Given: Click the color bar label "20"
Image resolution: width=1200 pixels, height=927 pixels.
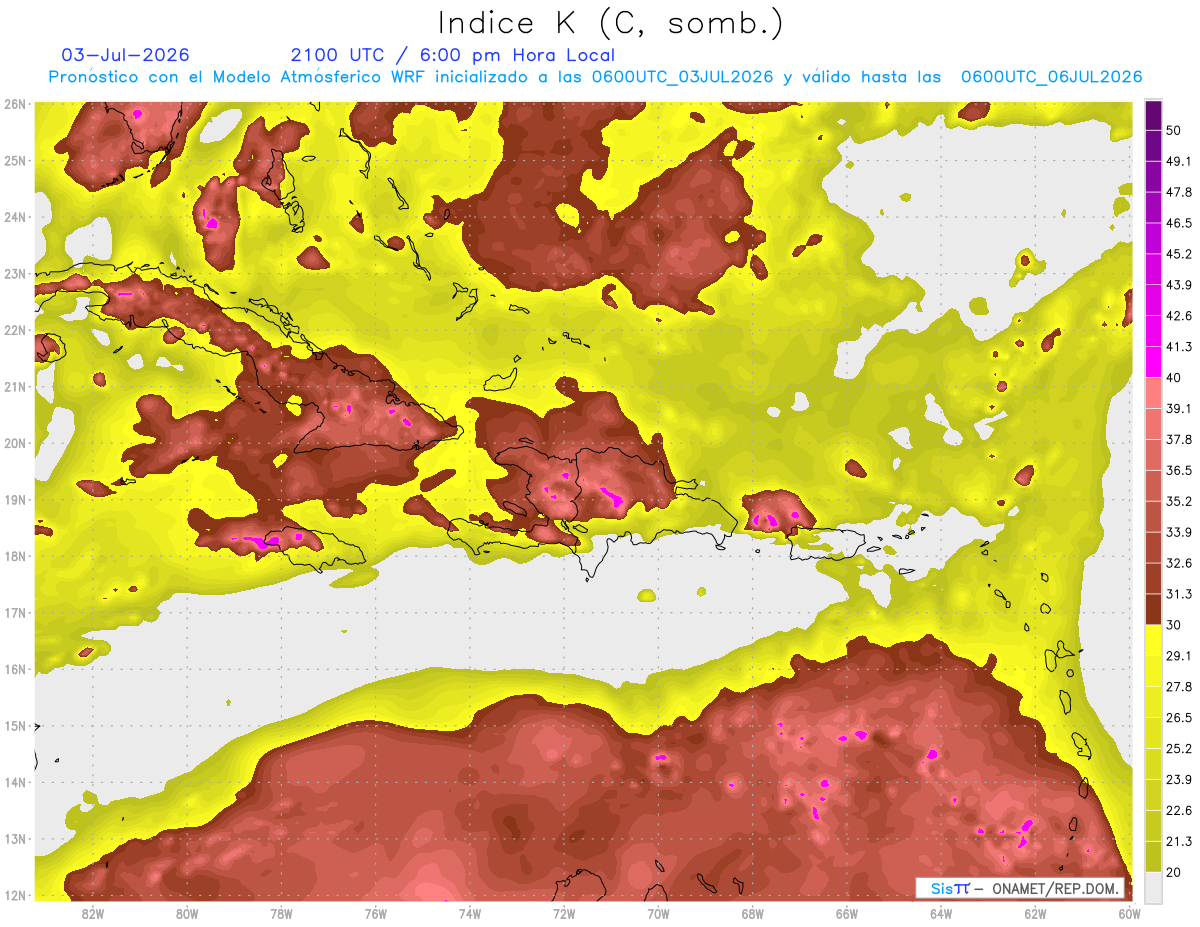Looking at the screenshot, I should (x=1175, y=872).
